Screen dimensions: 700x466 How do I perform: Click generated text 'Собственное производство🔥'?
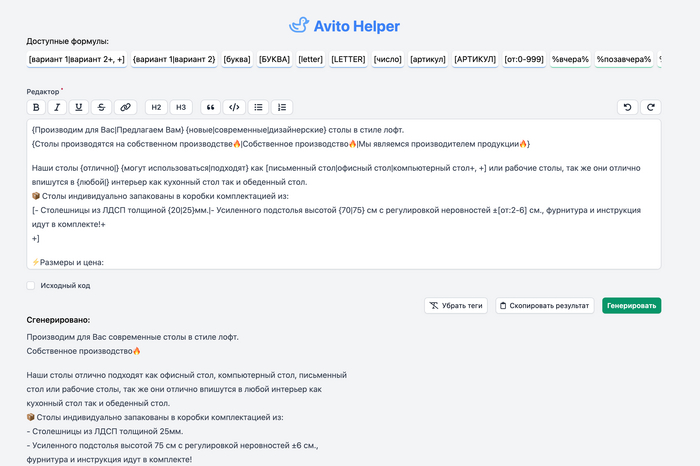click(x=83, y=351)
